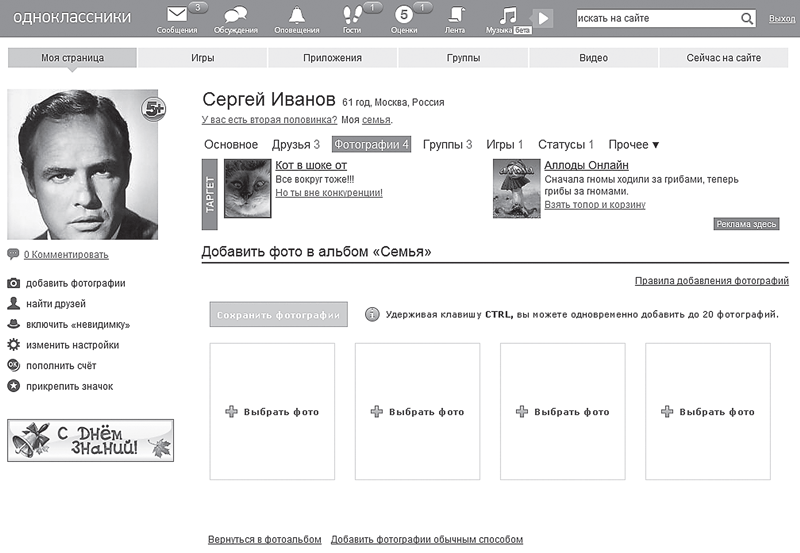Open Лента feed icon
The height and width of the screenshot is (553, 800).
pos(455,16)
